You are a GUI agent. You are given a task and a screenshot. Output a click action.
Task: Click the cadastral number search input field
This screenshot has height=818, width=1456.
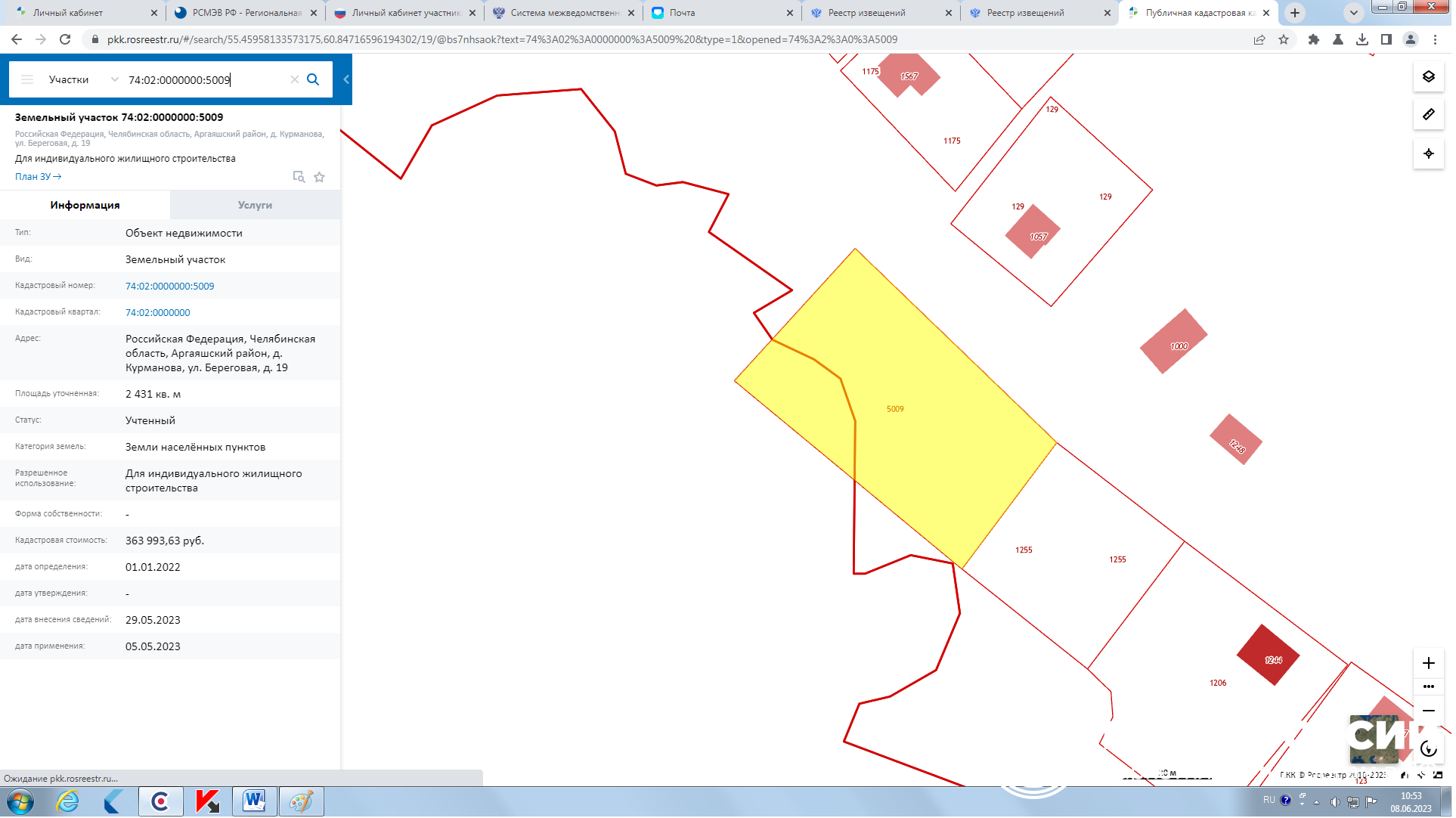click(204, 80)
